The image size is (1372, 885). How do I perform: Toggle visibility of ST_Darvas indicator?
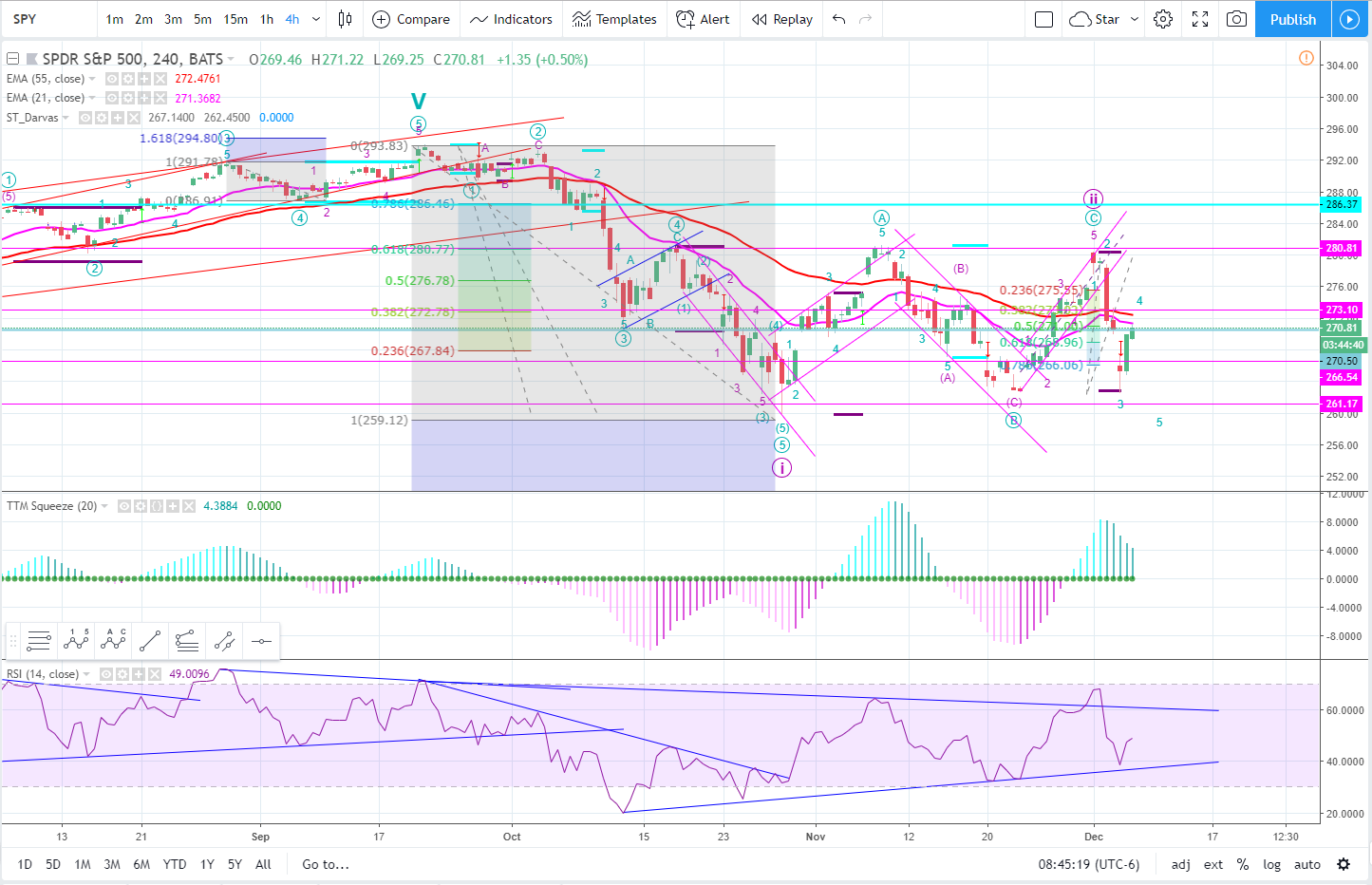(85, 118)
